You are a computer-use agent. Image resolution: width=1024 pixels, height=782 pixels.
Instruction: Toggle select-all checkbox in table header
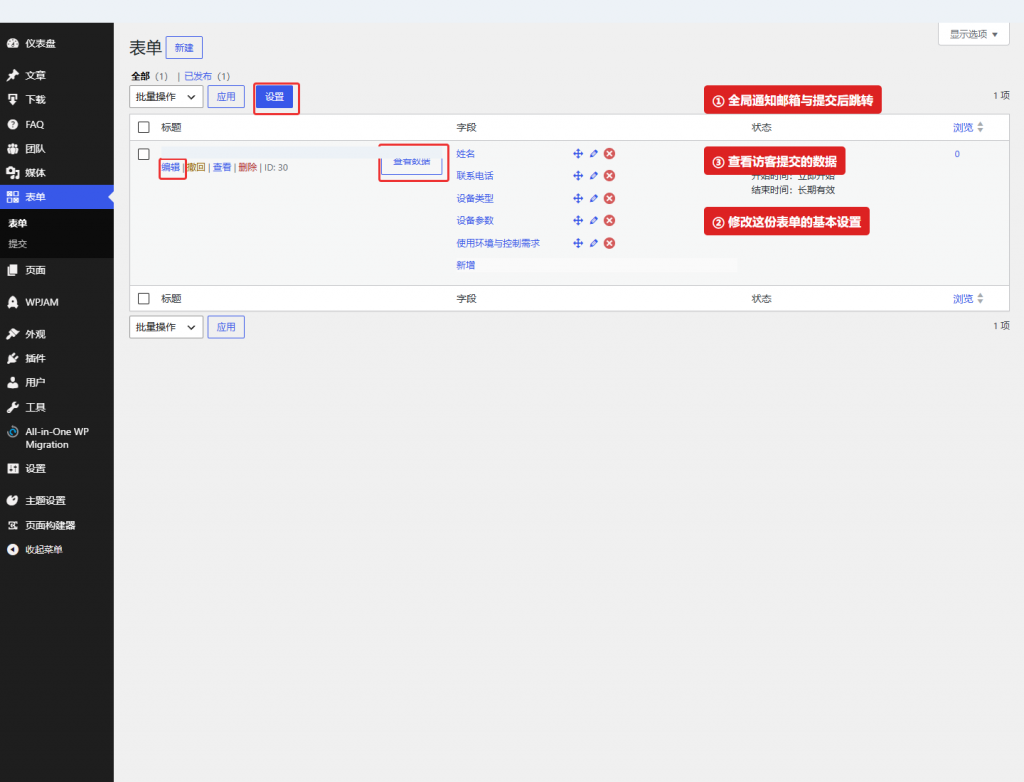144,127
